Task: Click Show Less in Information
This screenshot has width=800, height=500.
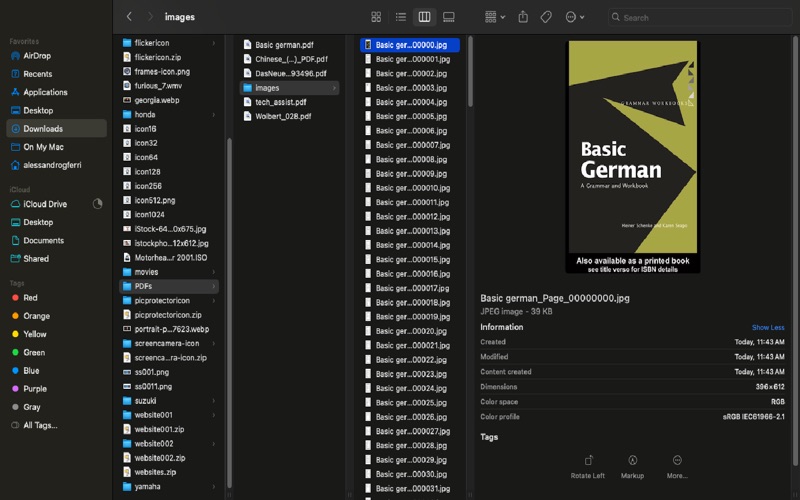Action: click(x=768, y=328)
